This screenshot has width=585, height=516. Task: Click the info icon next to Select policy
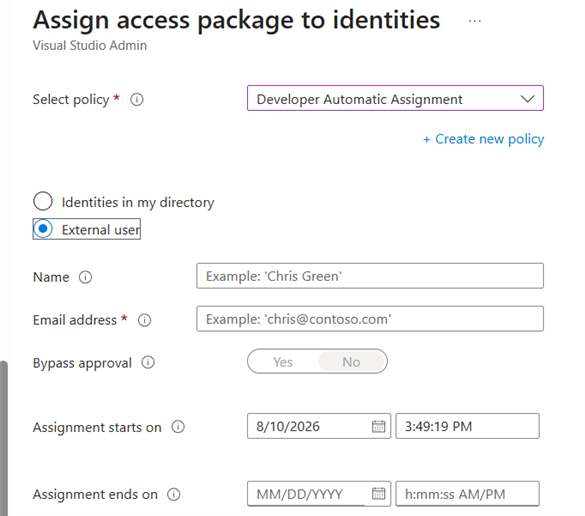pos(137,100)
